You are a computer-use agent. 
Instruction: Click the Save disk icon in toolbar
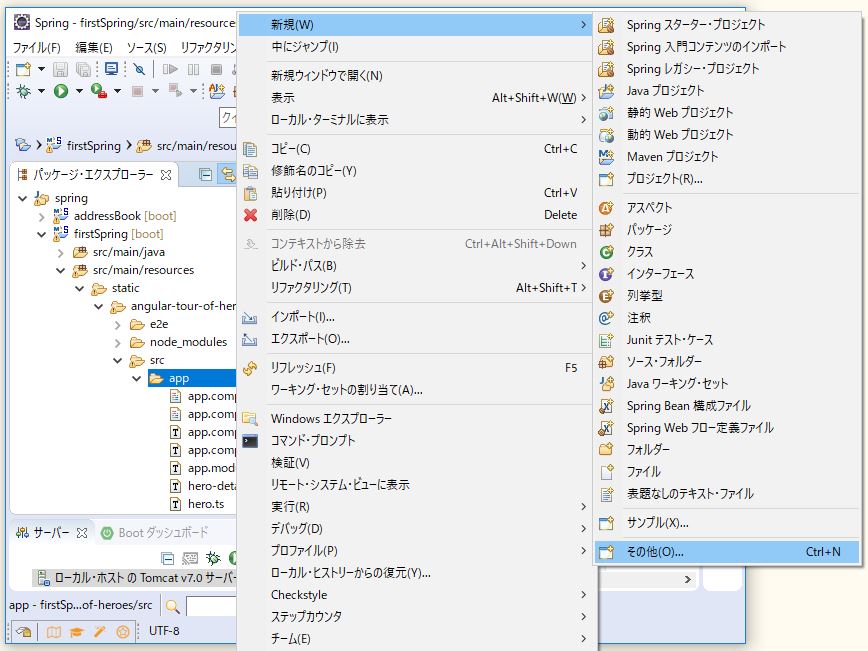pyautogui.click(x=60, y=69)
